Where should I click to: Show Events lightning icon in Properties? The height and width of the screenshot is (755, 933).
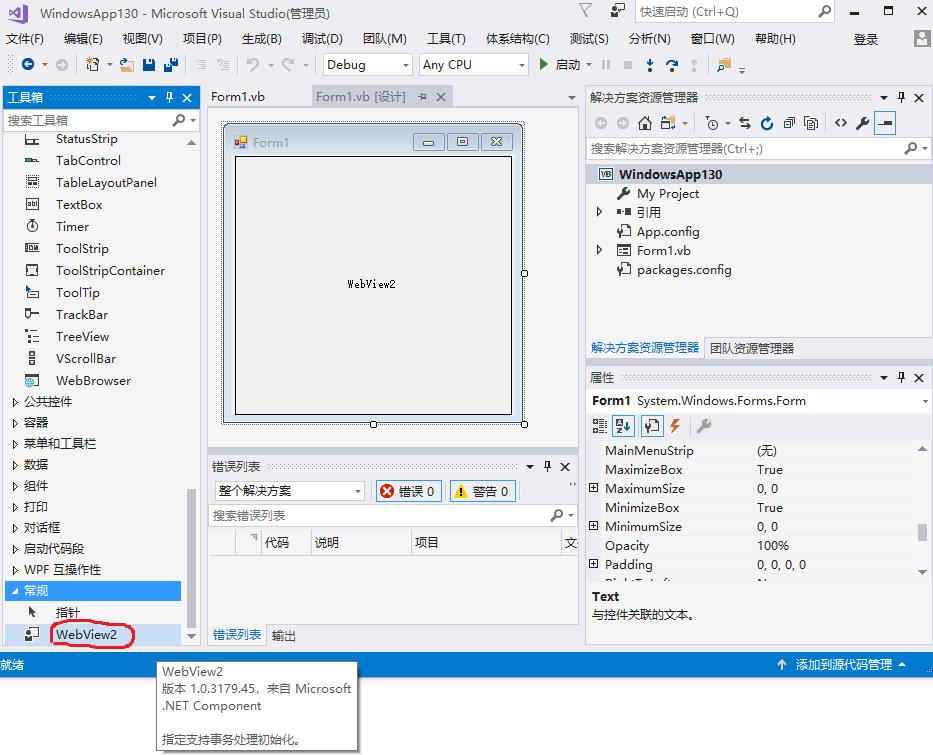click(675, 425)
